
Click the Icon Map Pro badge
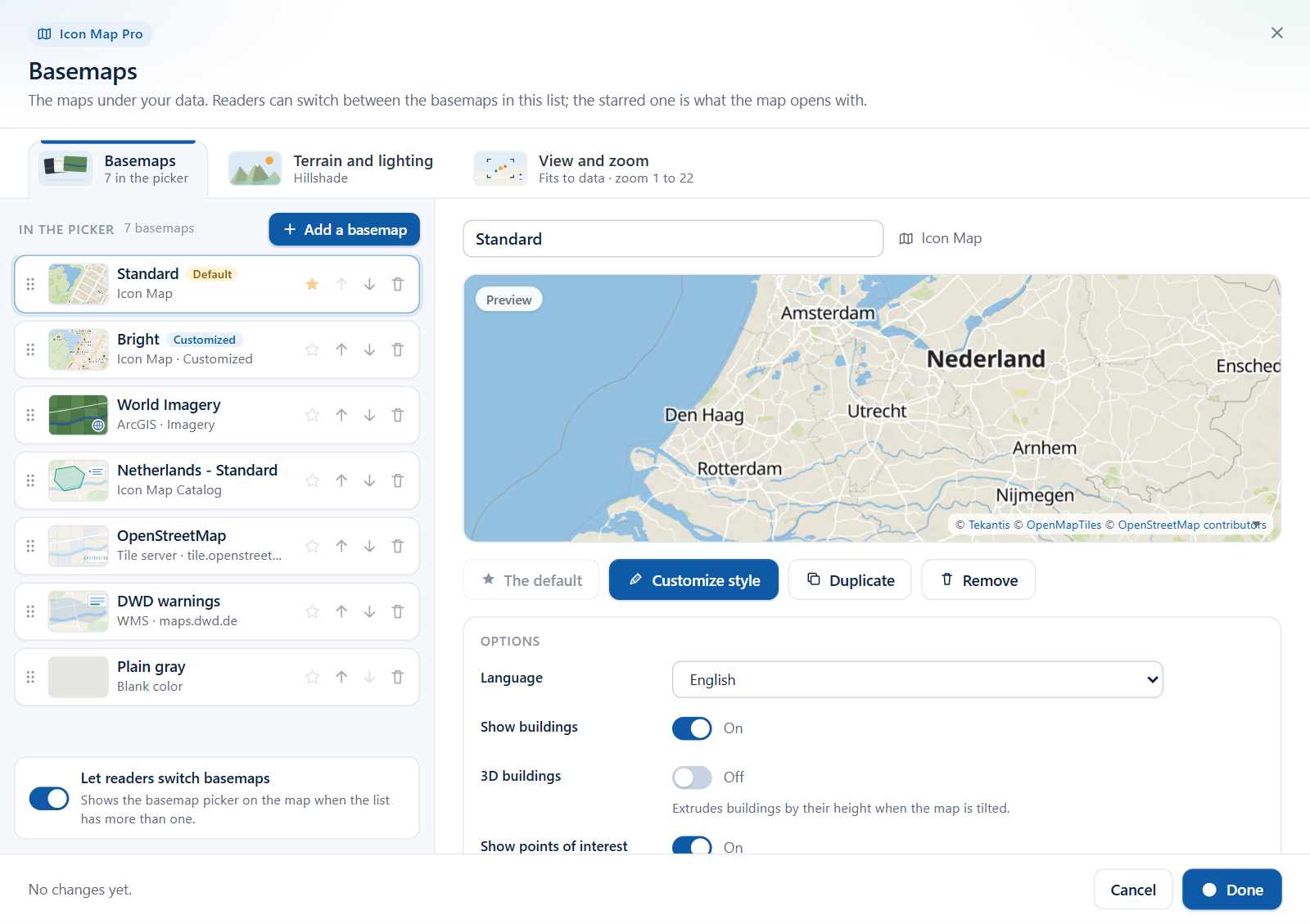(x=90, y=34)
